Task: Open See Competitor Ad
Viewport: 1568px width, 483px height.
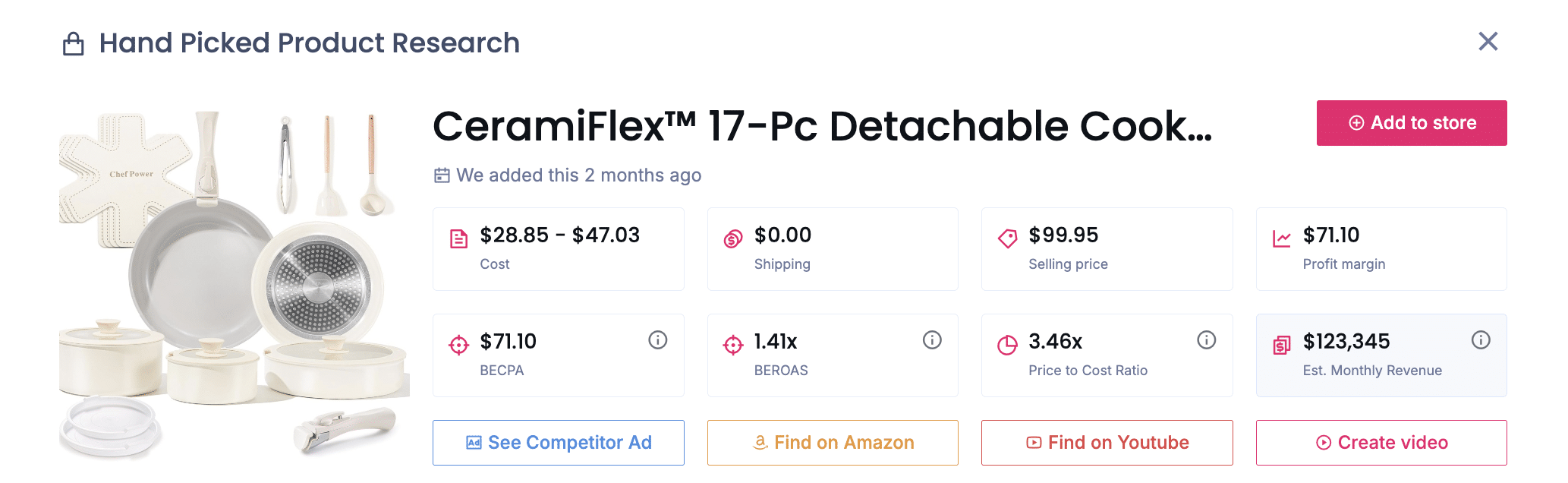Action: [x=558, y=443]
